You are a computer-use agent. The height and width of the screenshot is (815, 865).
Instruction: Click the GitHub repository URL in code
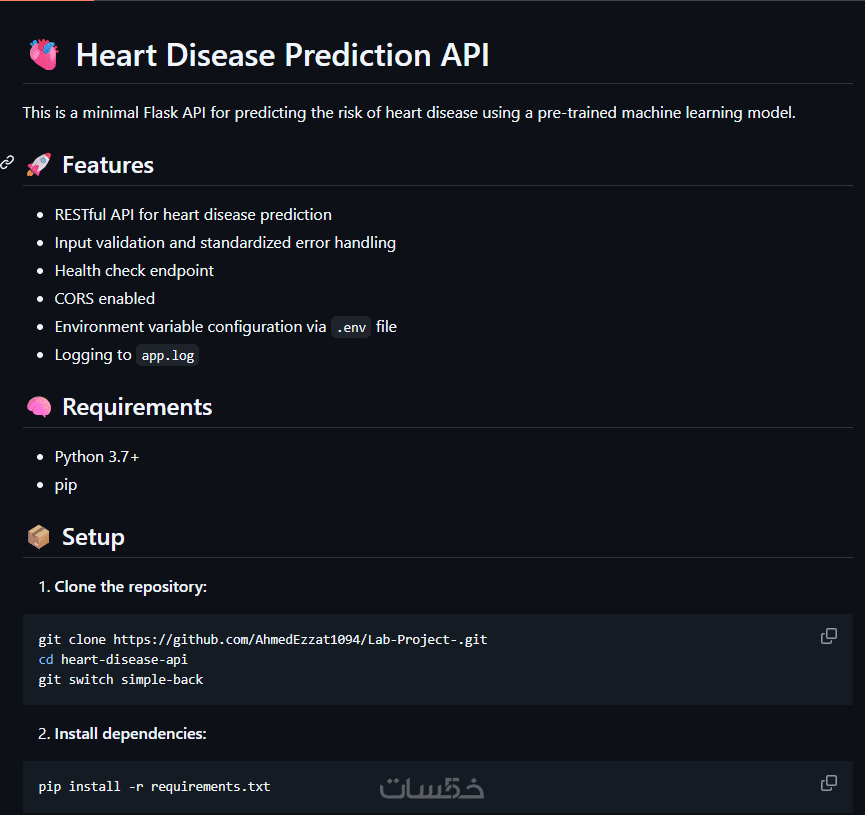click(300, 639)
